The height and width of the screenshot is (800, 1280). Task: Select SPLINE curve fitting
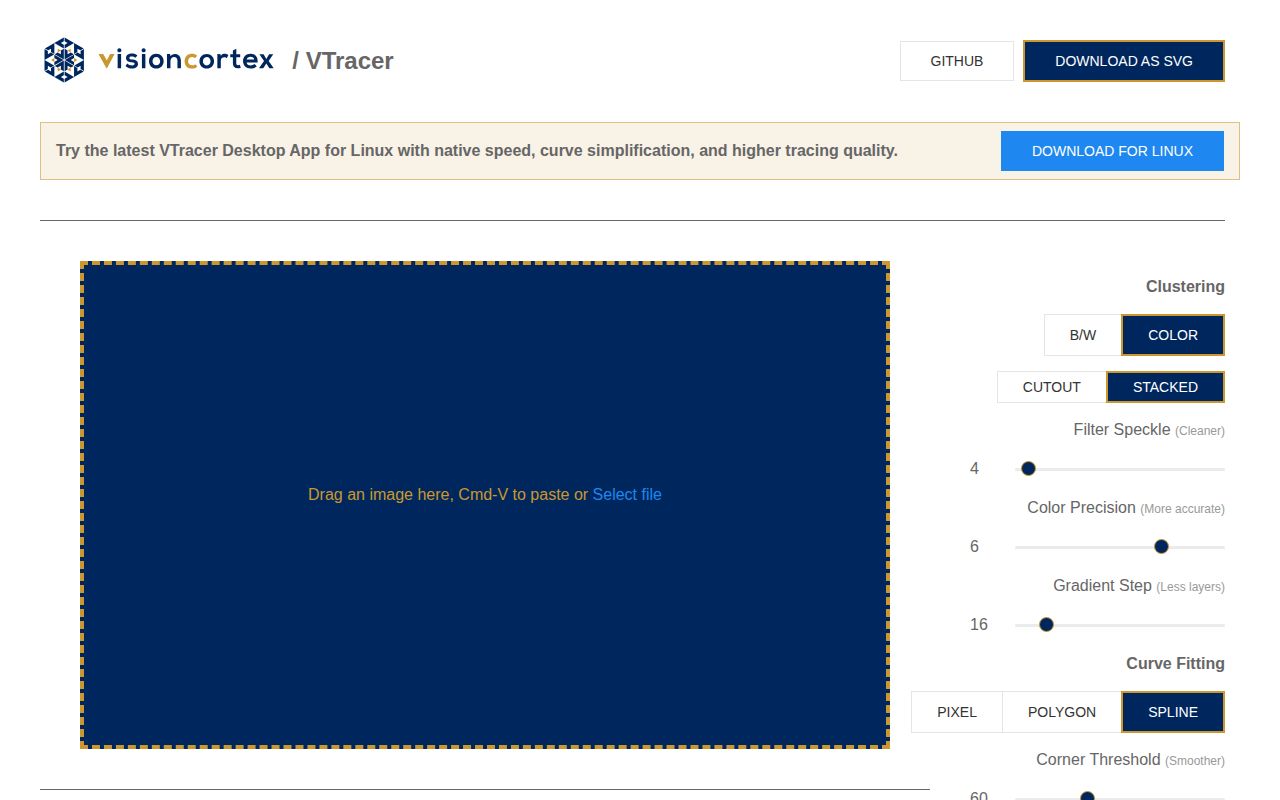coord(1173,712)
